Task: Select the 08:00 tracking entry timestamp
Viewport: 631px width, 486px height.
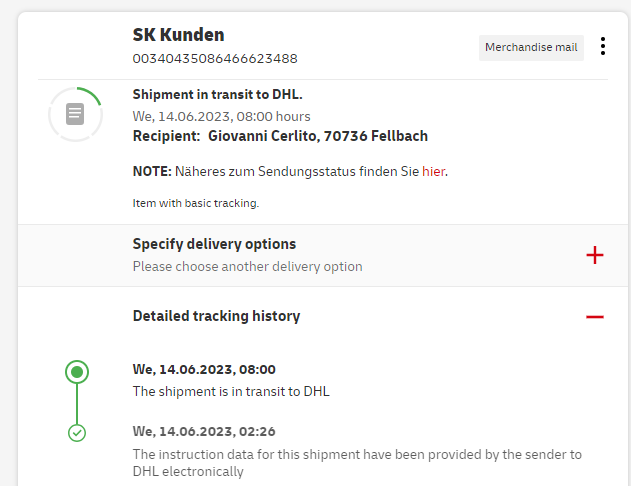Action: point(204,369)
